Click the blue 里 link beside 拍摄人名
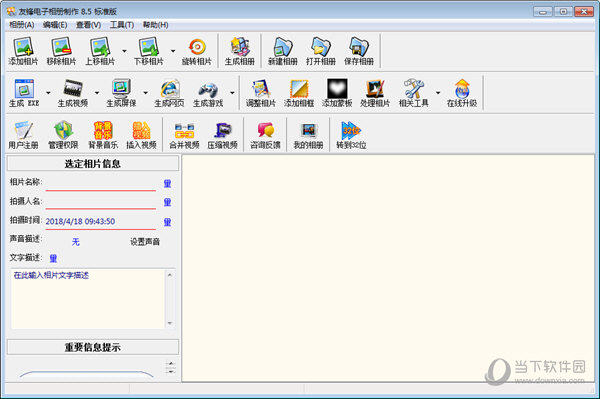 pos(167,202)
